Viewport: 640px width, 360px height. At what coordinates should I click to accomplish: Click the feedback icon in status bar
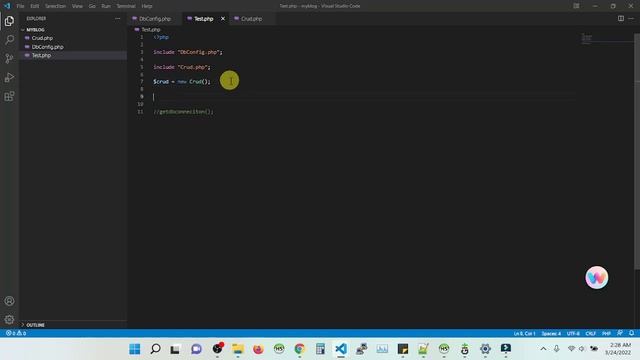pyautogui.click(x=620, y=333)
